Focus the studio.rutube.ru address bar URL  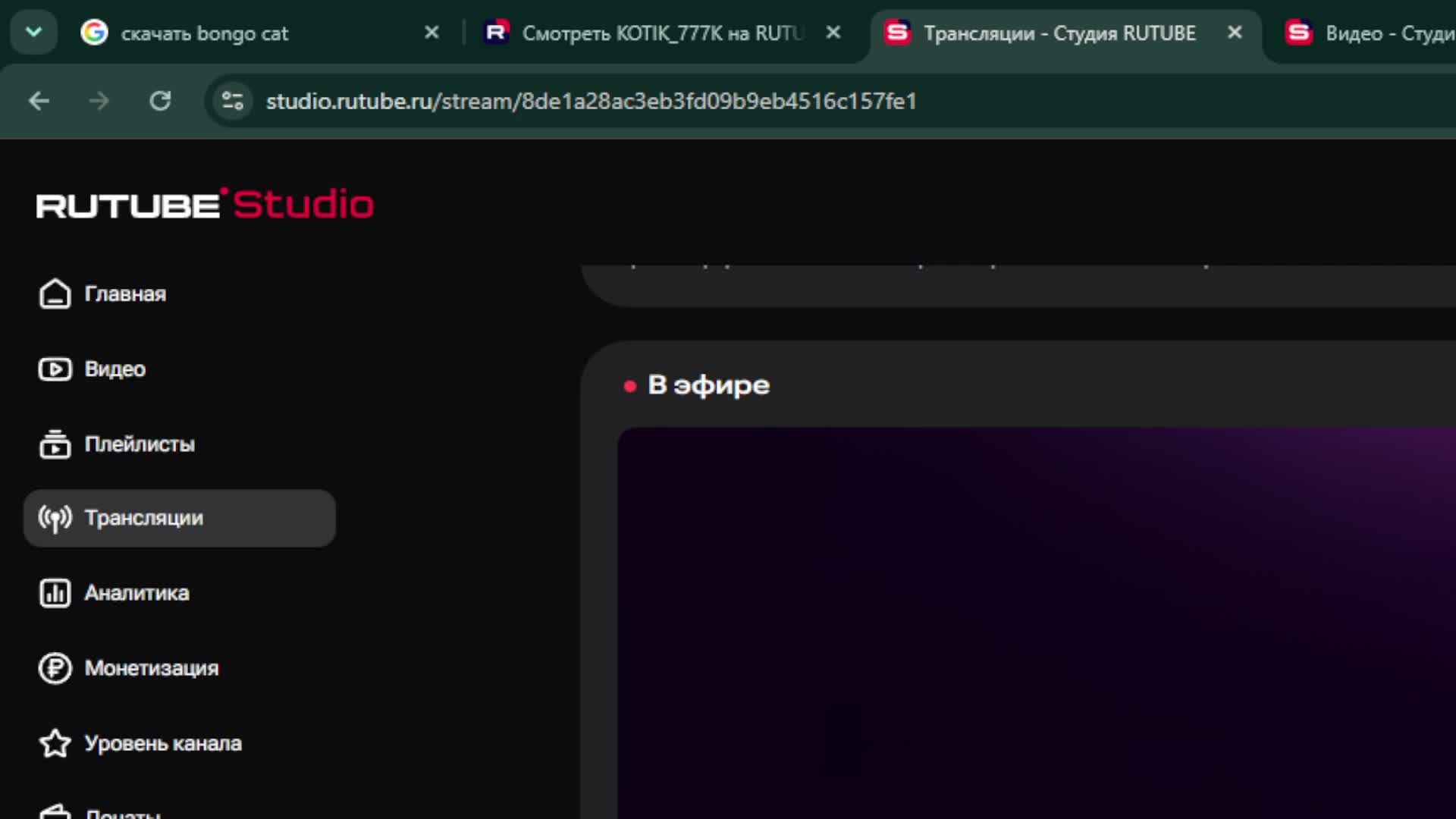[591, 101]
